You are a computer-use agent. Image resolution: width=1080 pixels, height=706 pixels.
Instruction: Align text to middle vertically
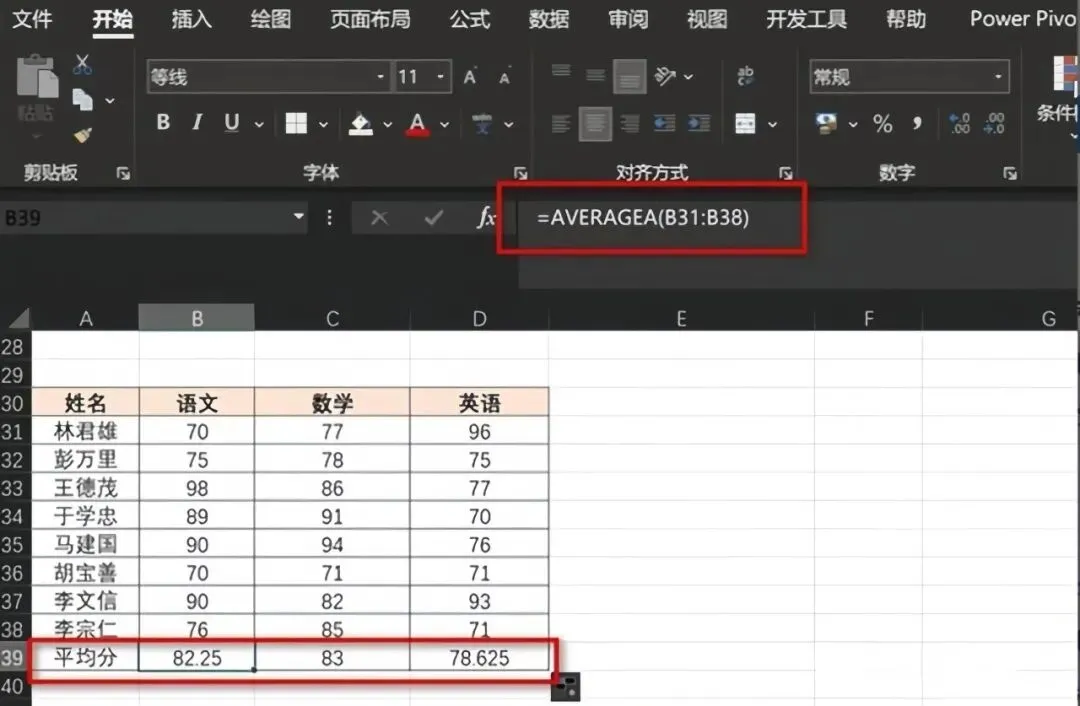(x=595, y=76)
